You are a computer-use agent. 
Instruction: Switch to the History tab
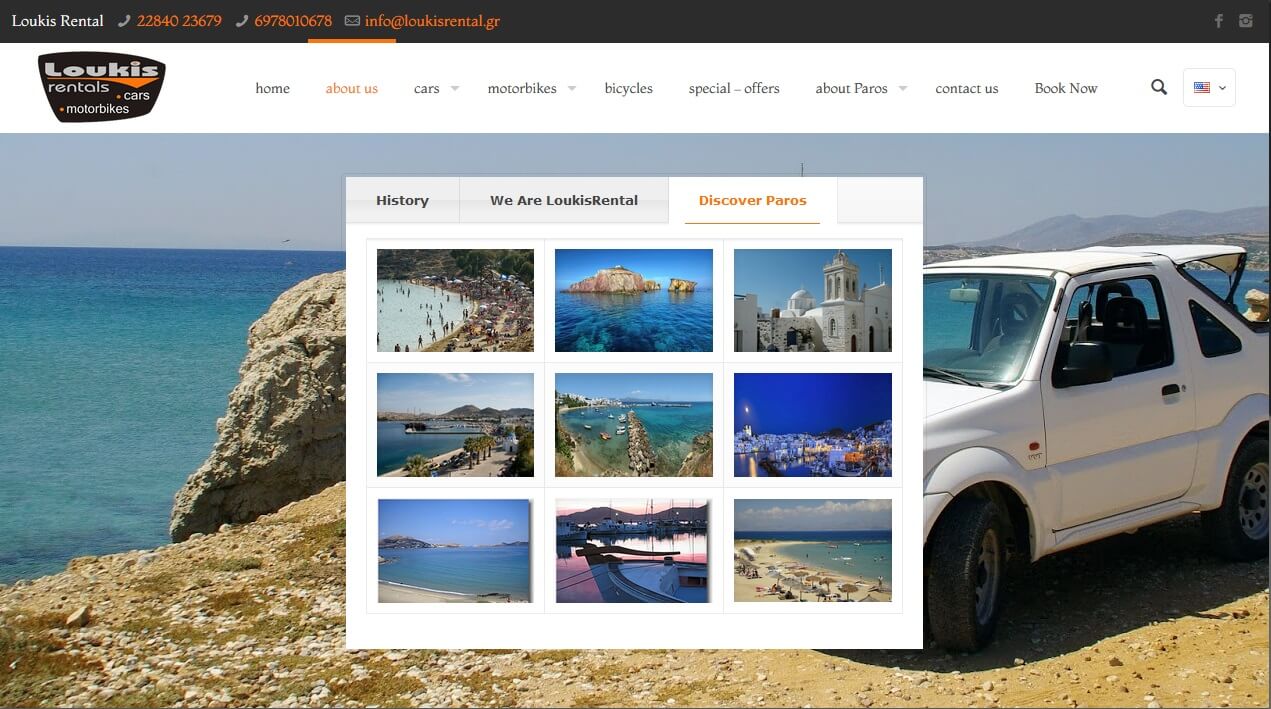(402, 200)
